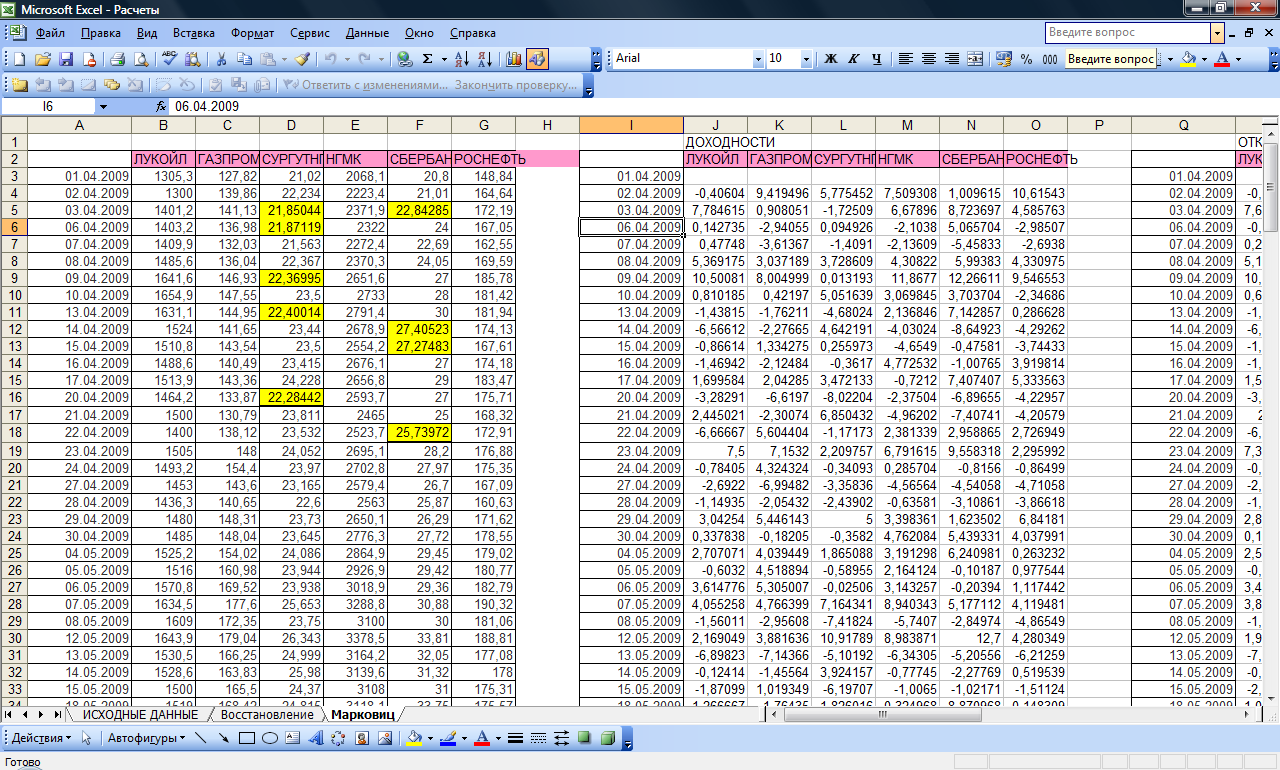Open the Файл menu

point(50,33)
